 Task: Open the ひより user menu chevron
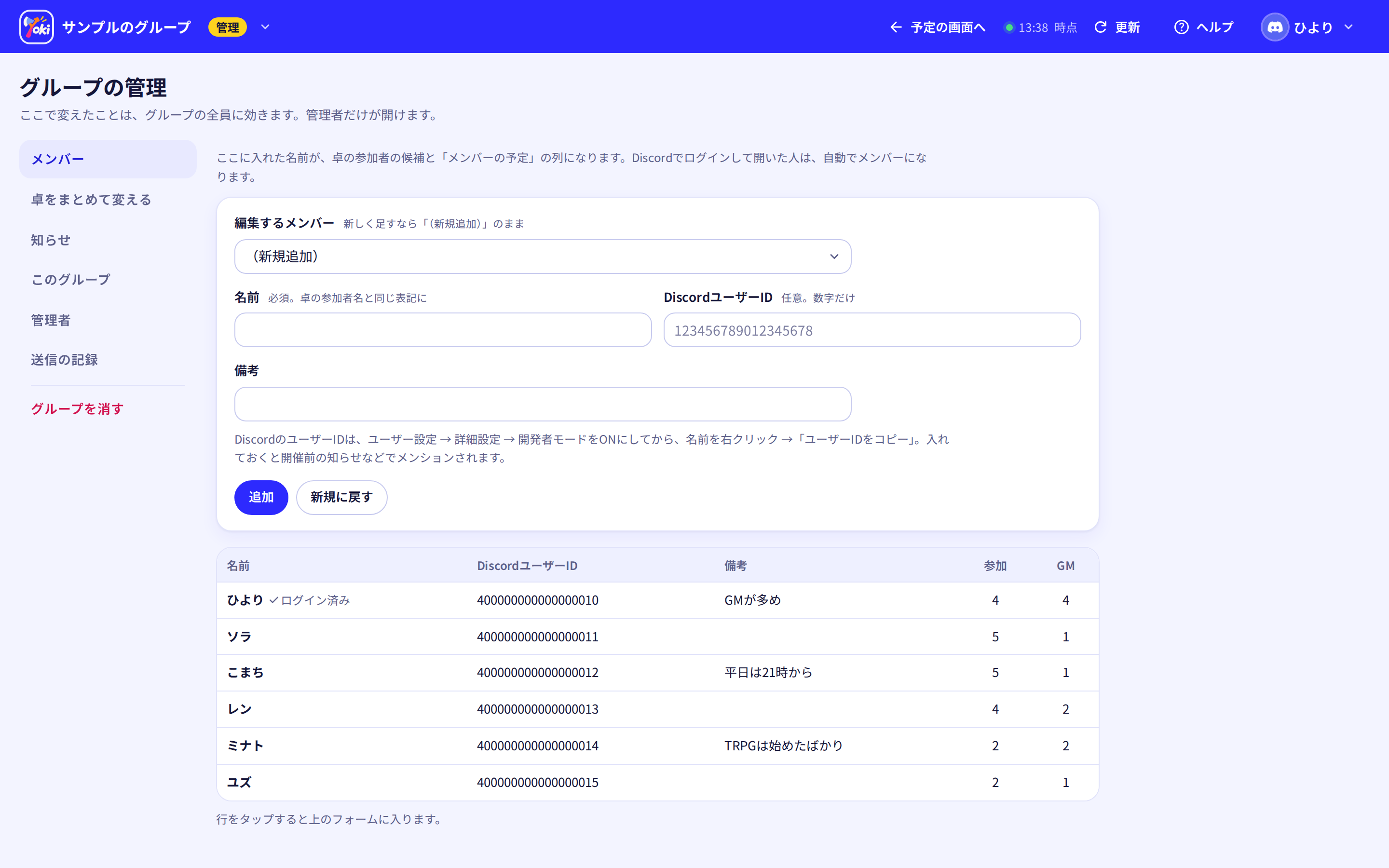coord(1349,27)
